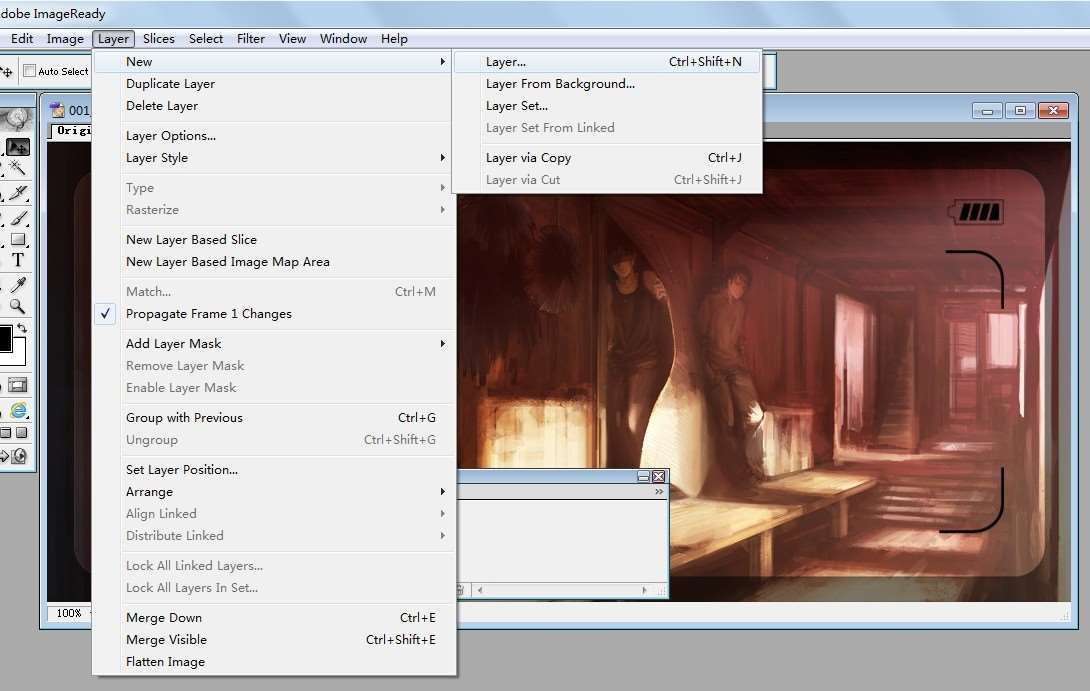
Task: Open Set Layer Position...
Action: coord(274,470)
